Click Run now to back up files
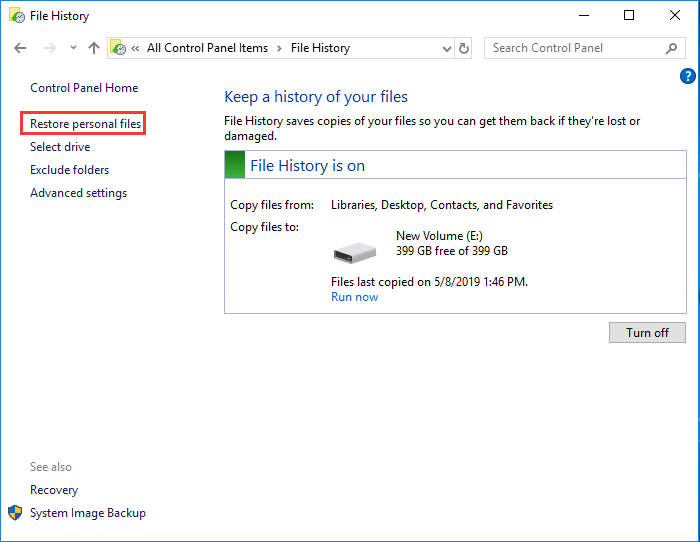The image size is (700, 542). coord(354,297)
